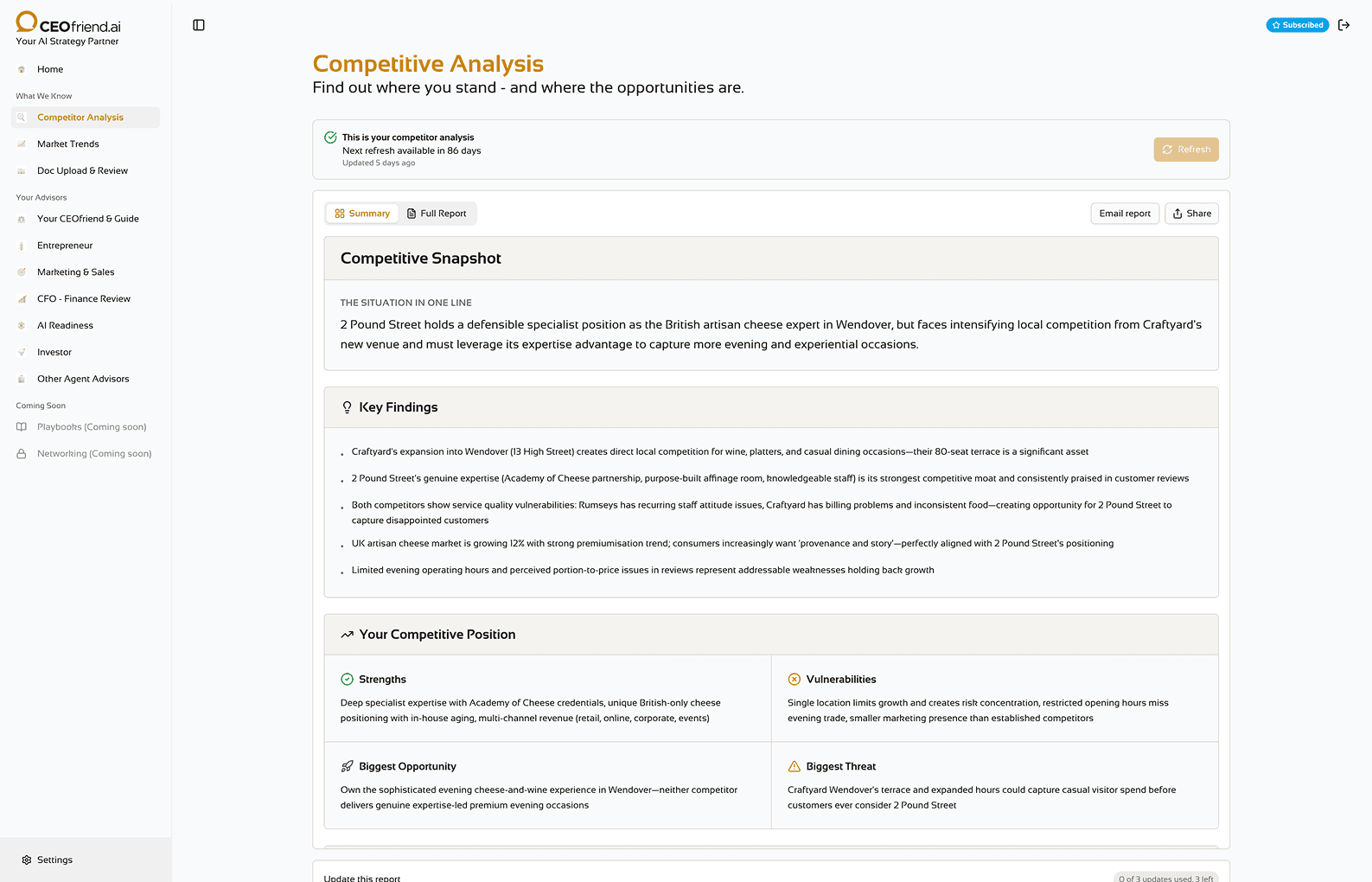Click the Key Findings lightbulb icon

(x=347, y=407)
